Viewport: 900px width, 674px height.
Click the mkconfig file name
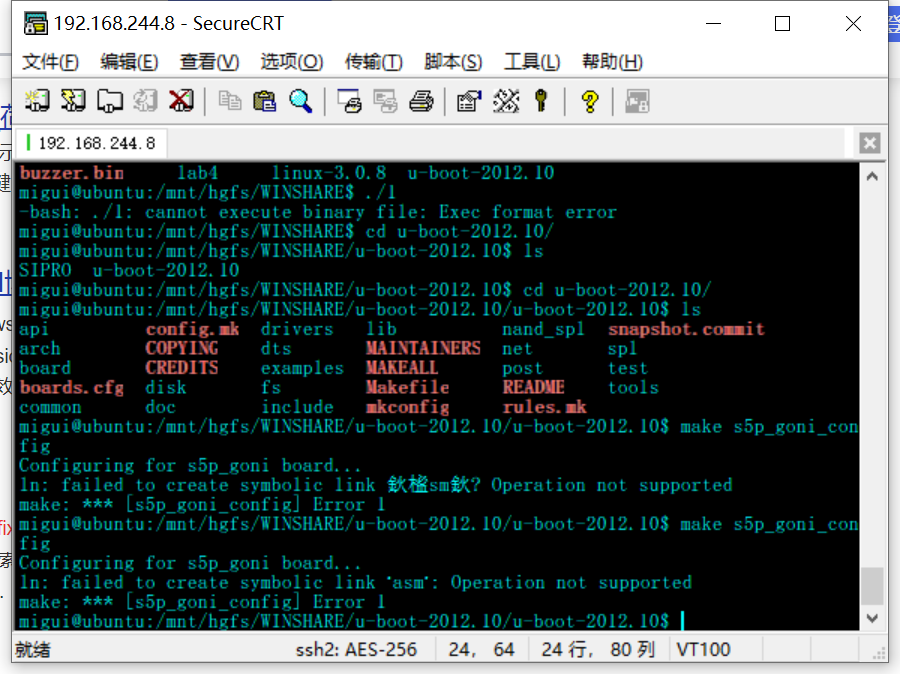[x=408, y=407]
